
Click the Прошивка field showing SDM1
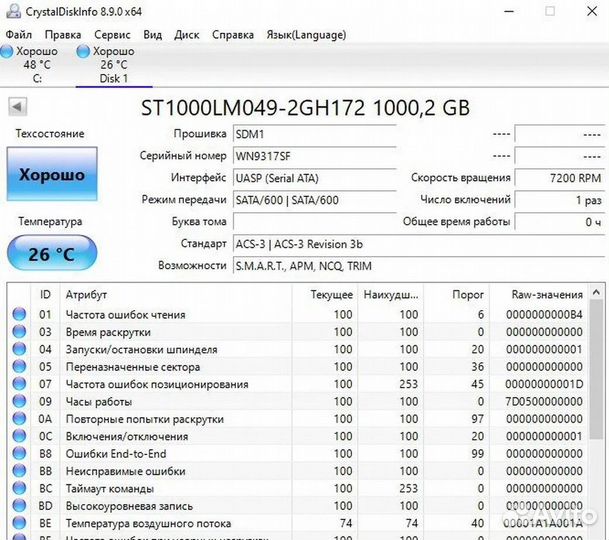pos(315,134)
